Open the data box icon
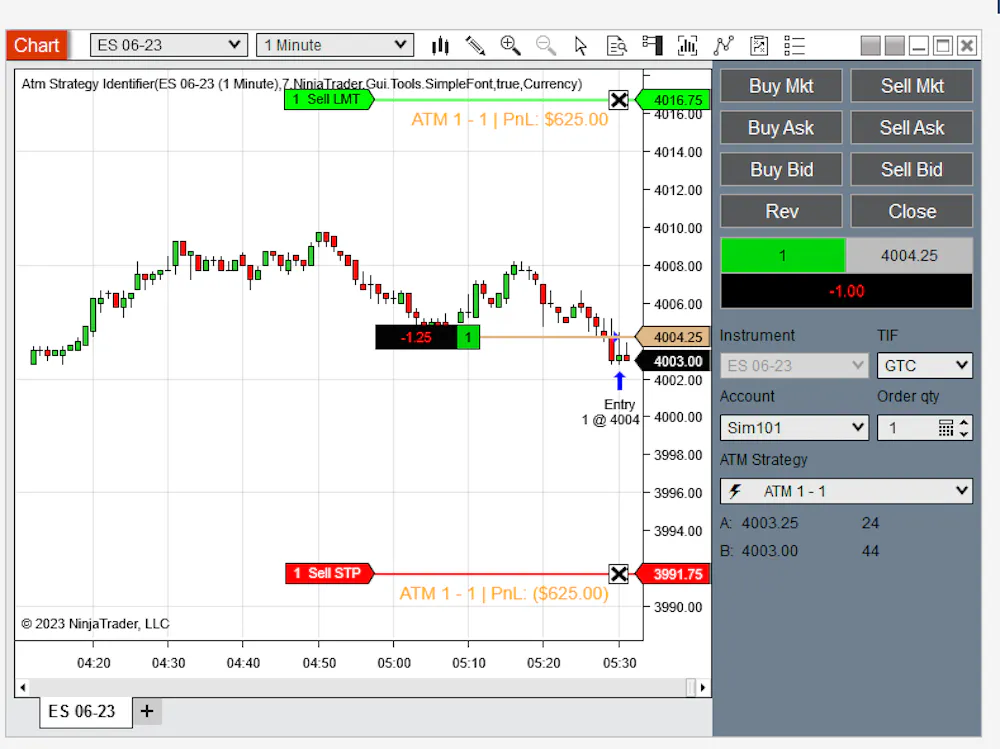Screen dimensions: 1000x749 coord(617,45)
